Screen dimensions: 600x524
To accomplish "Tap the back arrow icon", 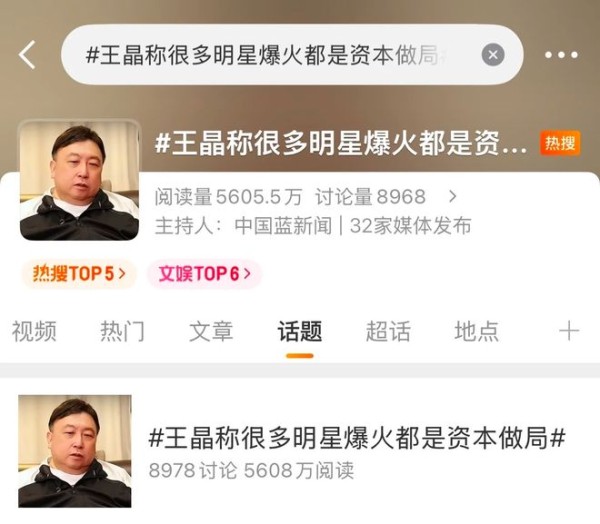I will coord(27,55).
